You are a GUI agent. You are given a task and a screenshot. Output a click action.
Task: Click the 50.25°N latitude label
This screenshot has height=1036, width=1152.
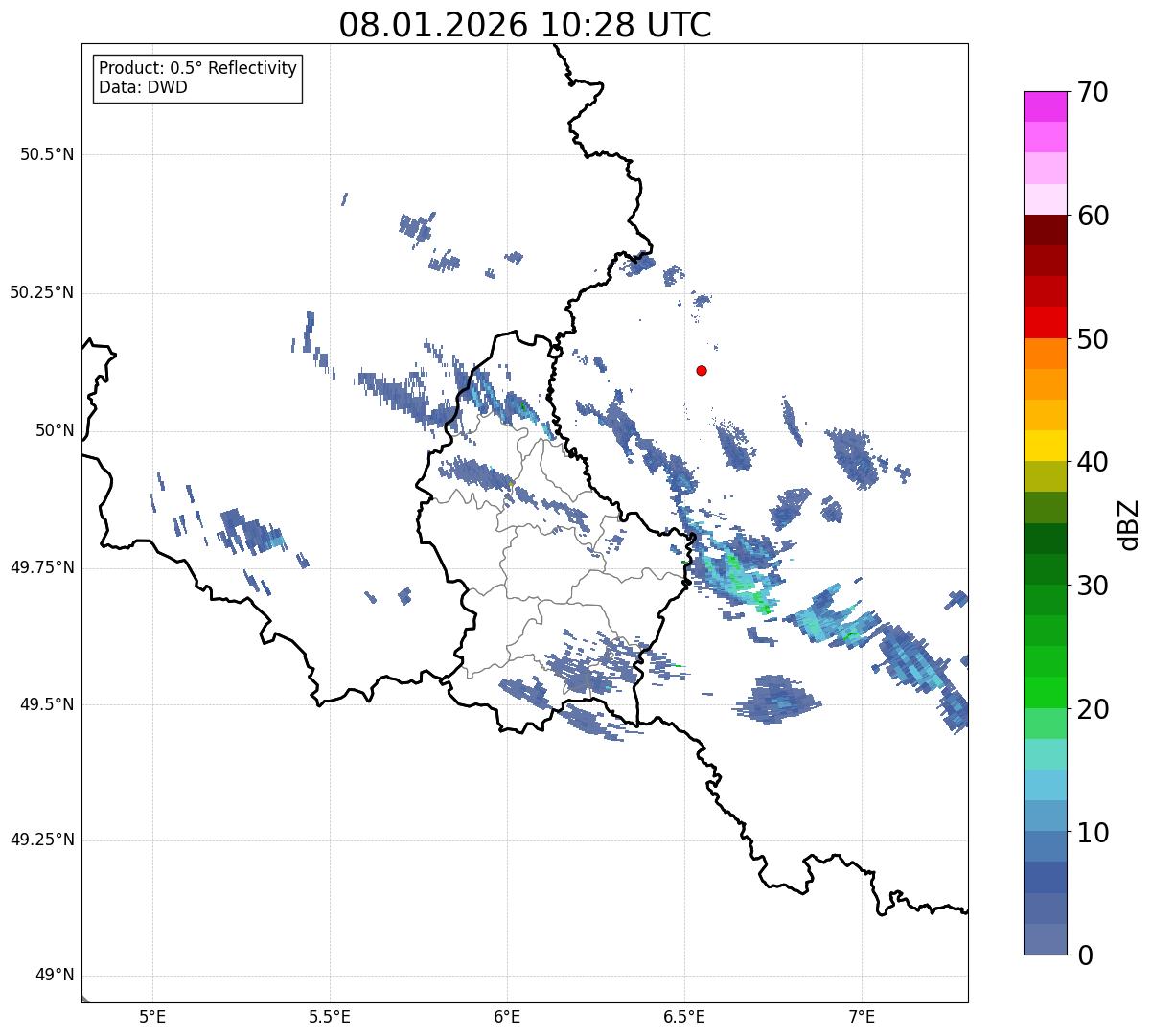click(41, 292)
